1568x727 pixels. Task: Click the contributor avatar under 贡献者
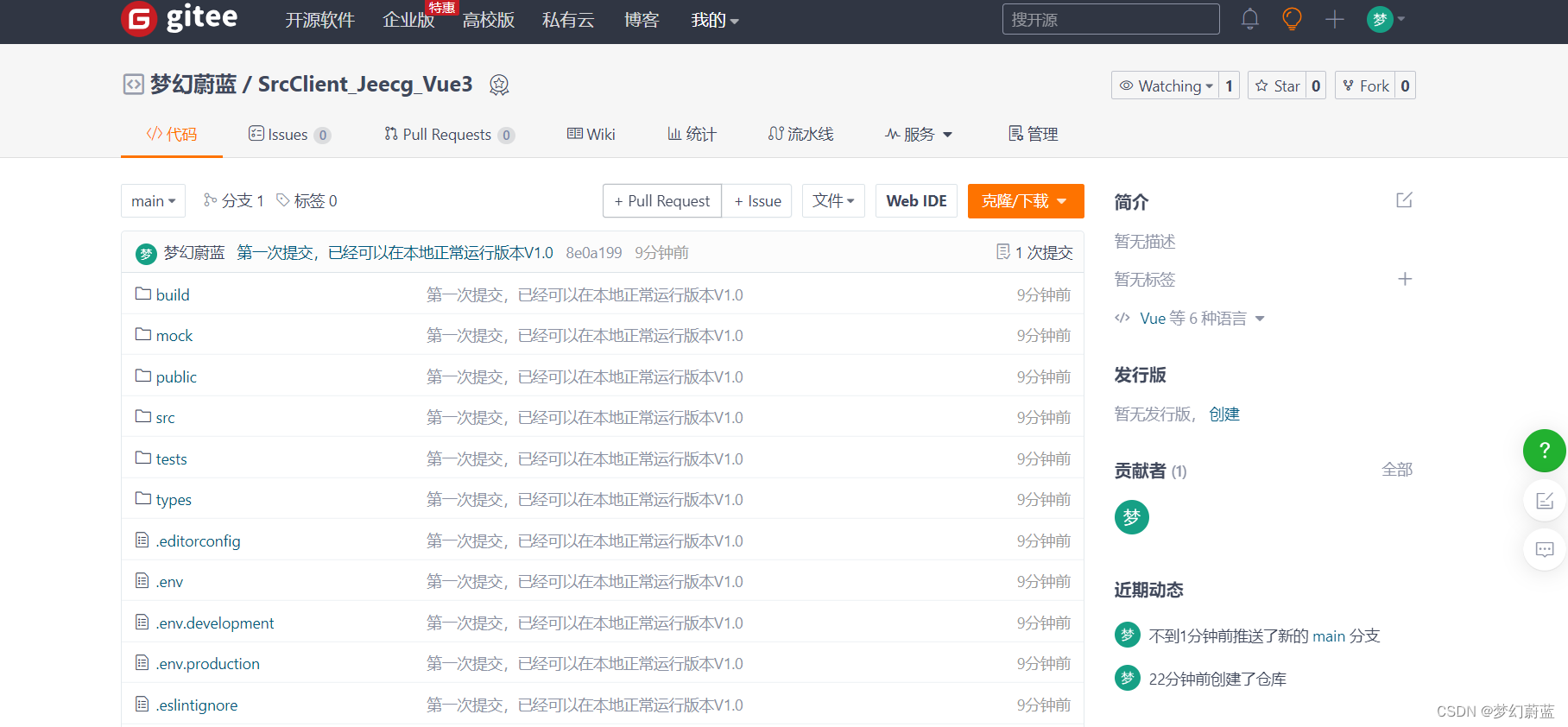[1132, 517]
